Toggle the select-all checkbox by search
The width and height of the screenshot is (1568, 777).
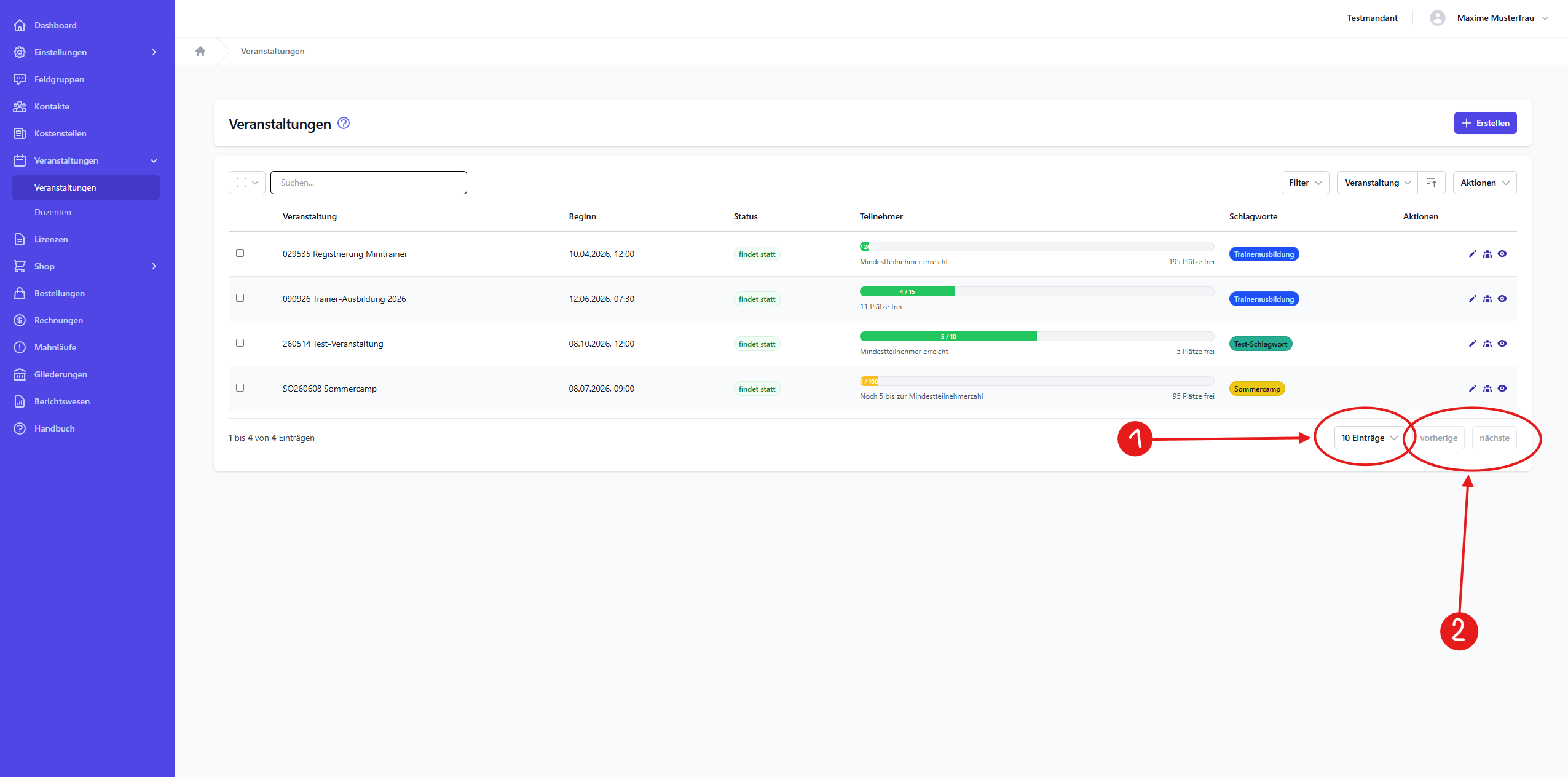coord(242,183)
